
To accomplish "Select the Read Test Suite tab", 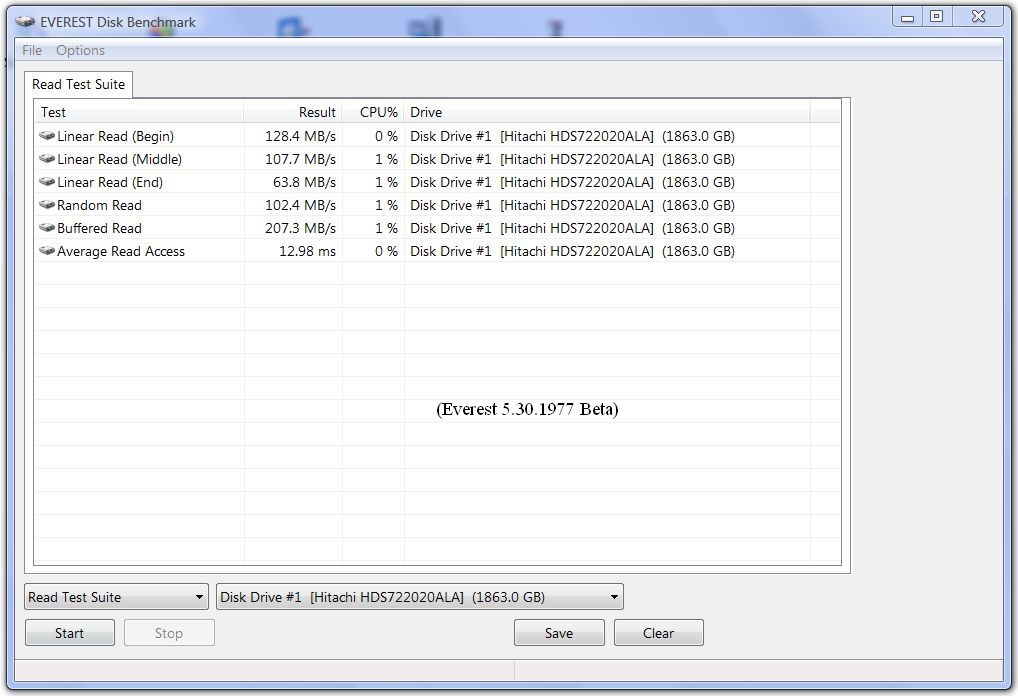I will pyautogui.click(x=79, y=84).
